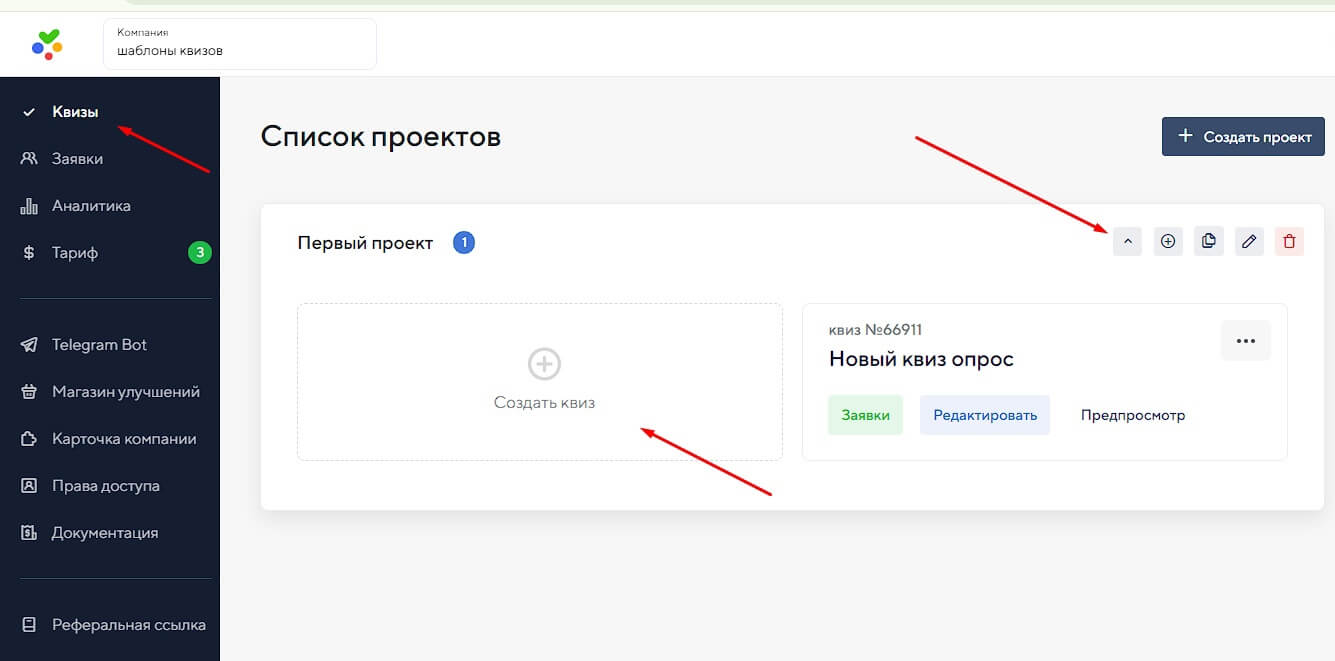This screenshot has height=661, width=1335.
Task: Click the green badge 3 on Тариф
Action: coord(199,252)
